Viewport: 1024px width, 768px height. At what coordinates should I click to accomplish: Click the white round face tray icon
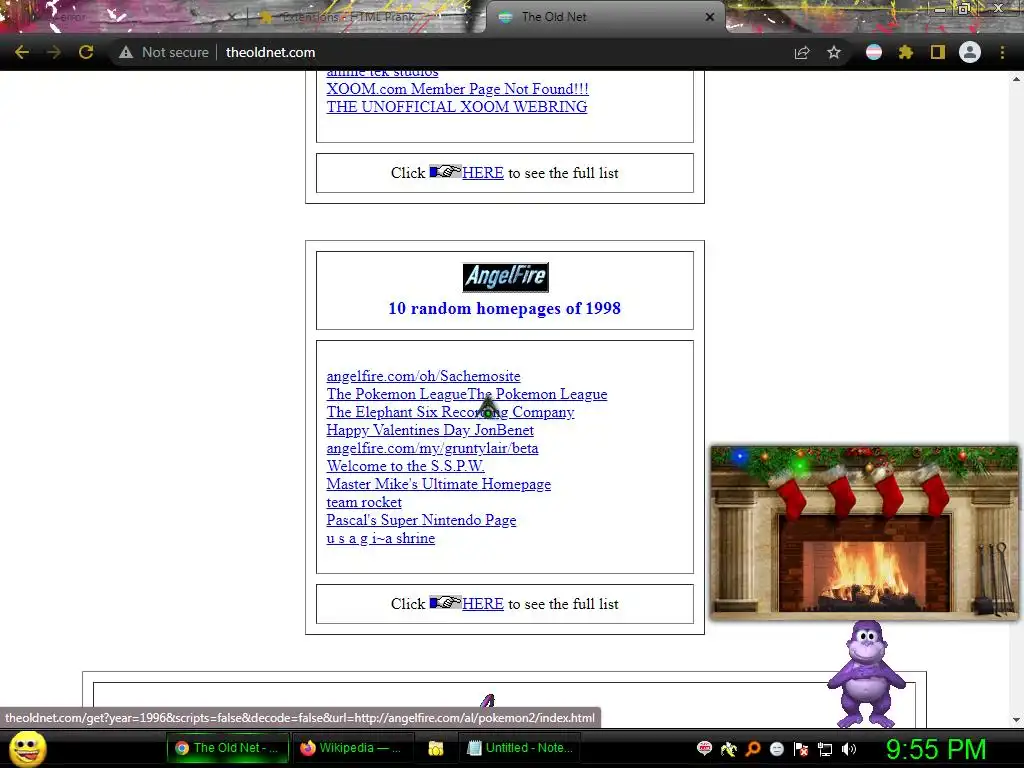(x=776, y=749)
